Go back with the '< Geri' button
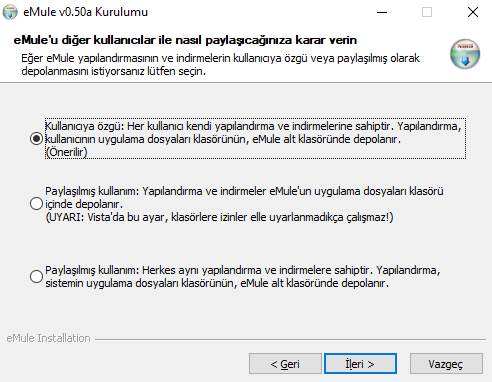 (x=285, y=364)
